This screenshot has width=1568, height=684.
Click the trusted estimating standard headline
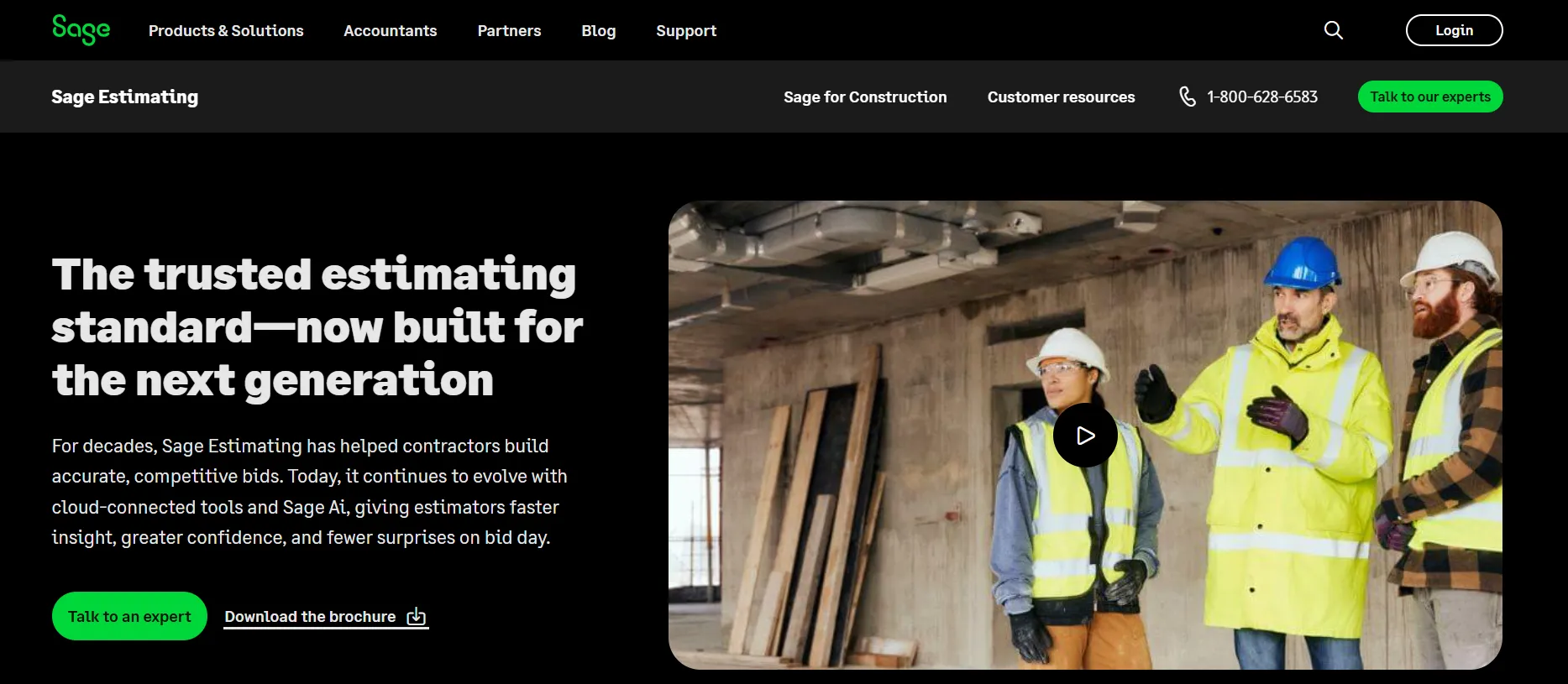coord(317,327)
